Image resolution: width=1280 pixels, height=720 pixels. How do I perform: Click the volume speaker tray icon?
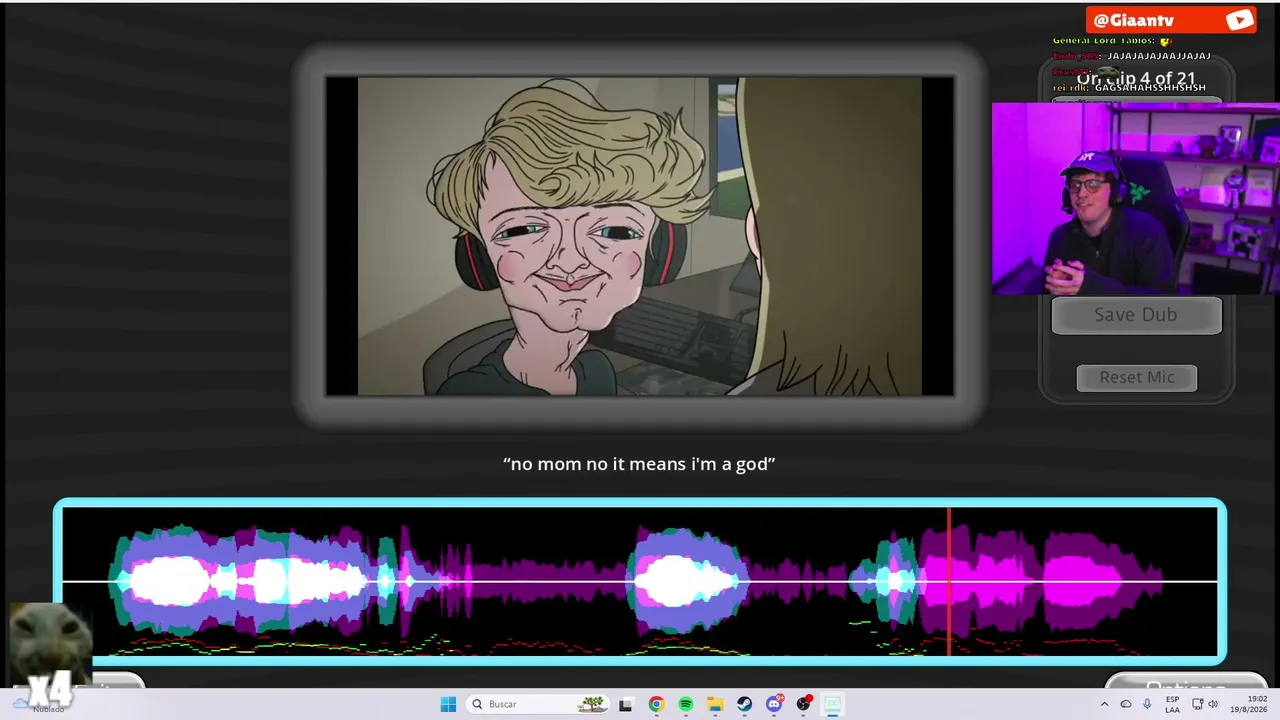pos(1213,704)
